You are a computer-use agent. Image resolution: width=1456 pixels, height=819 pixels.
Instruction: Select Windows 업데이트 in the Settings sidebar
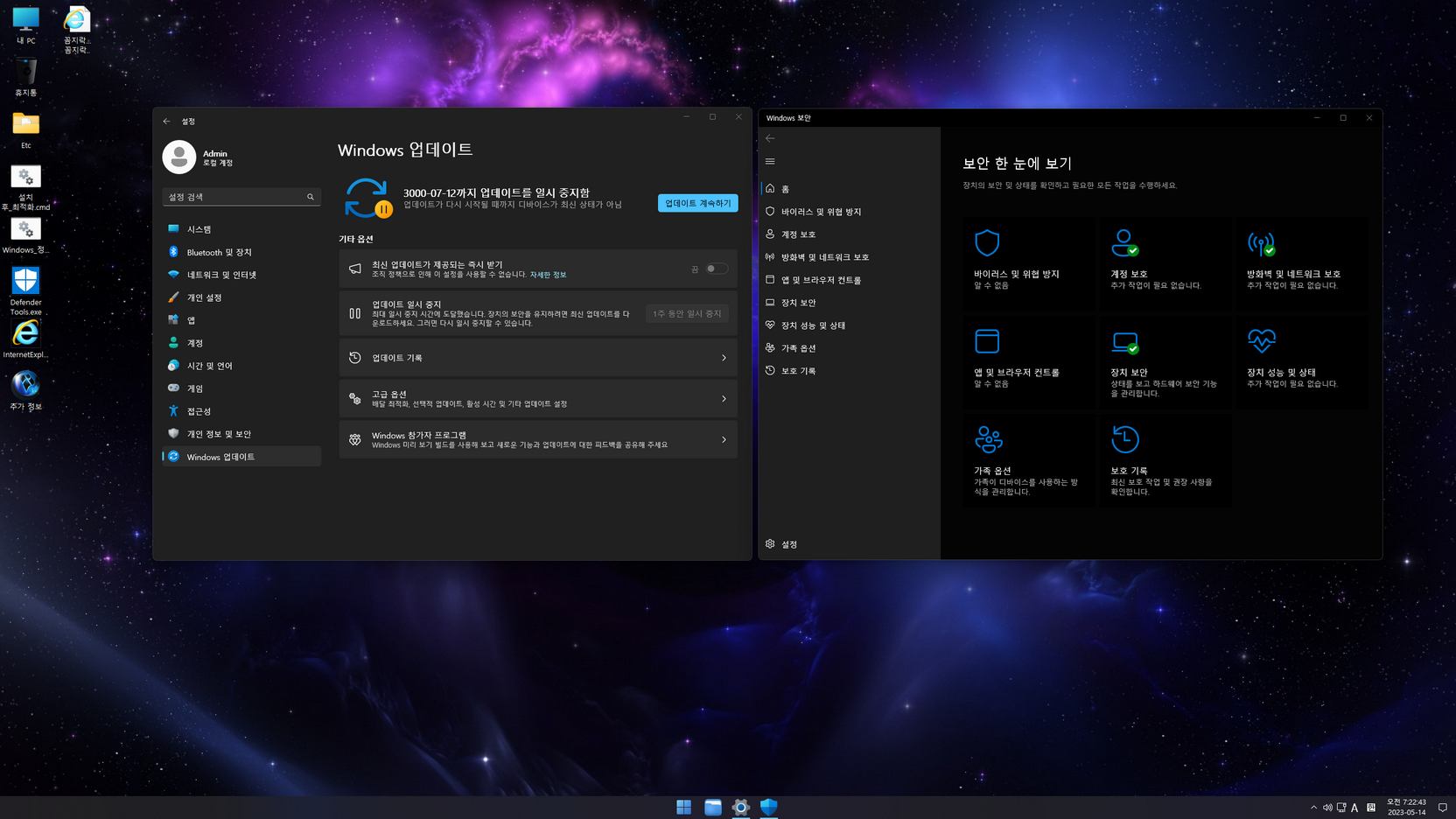click(x=241, y=457)
